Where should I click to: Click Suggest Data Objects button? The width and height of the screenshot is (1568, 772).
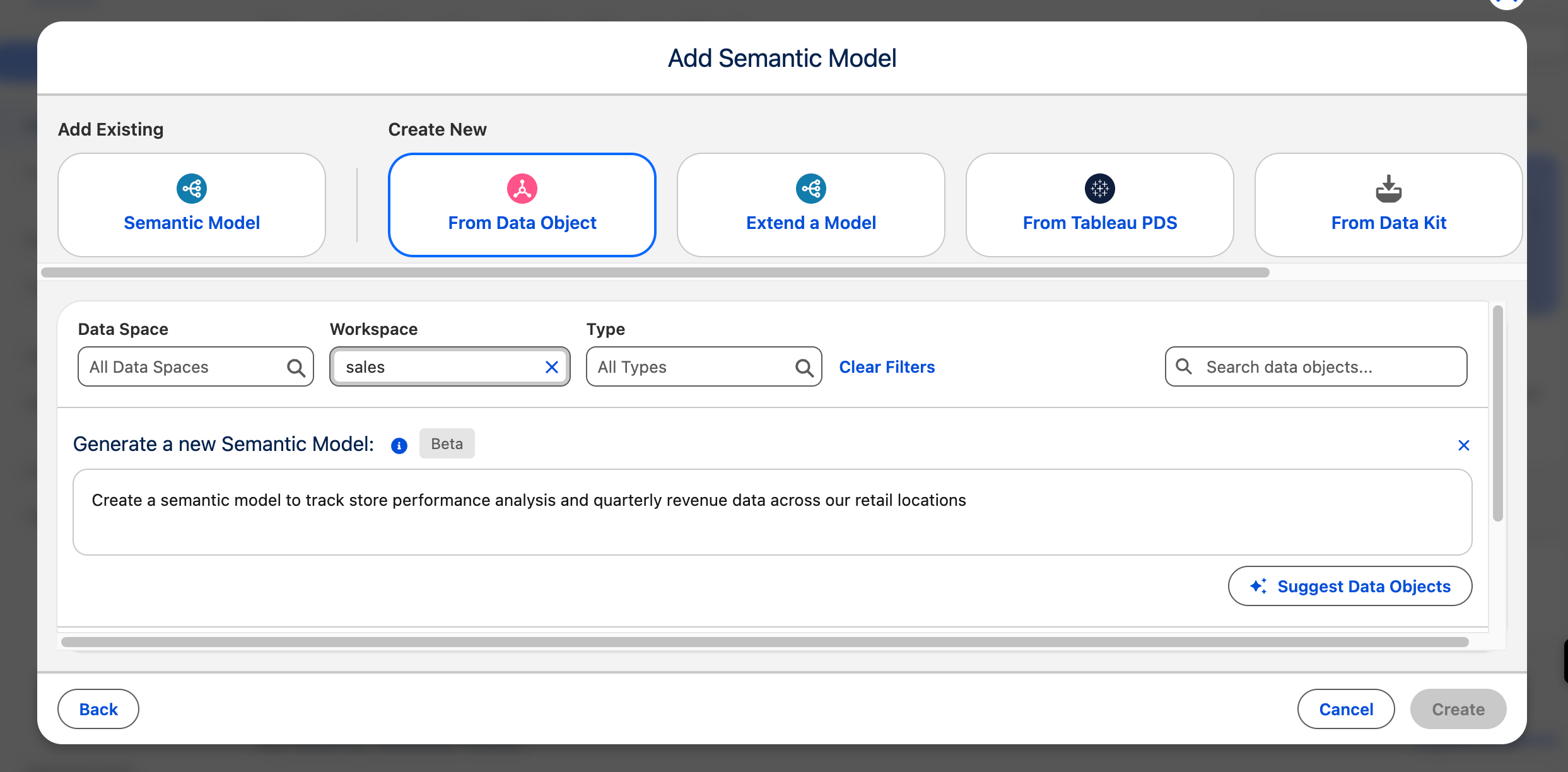pyautogui.click(x=1350, y=586)
